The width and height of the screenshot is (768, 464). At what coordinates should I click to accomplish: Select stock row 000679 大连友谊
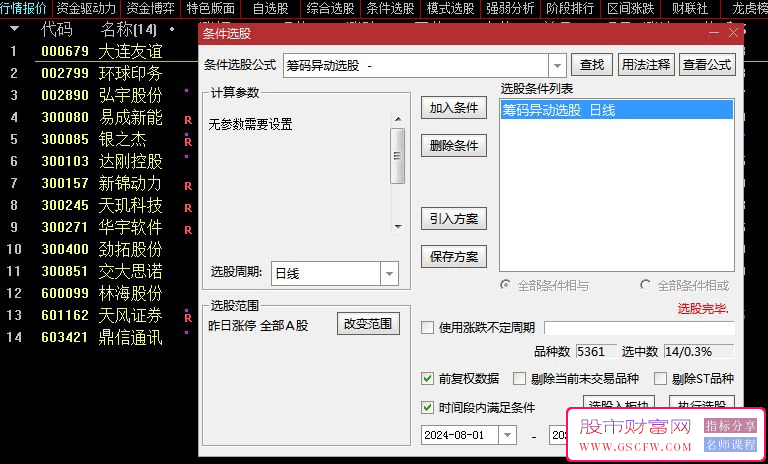98,51
